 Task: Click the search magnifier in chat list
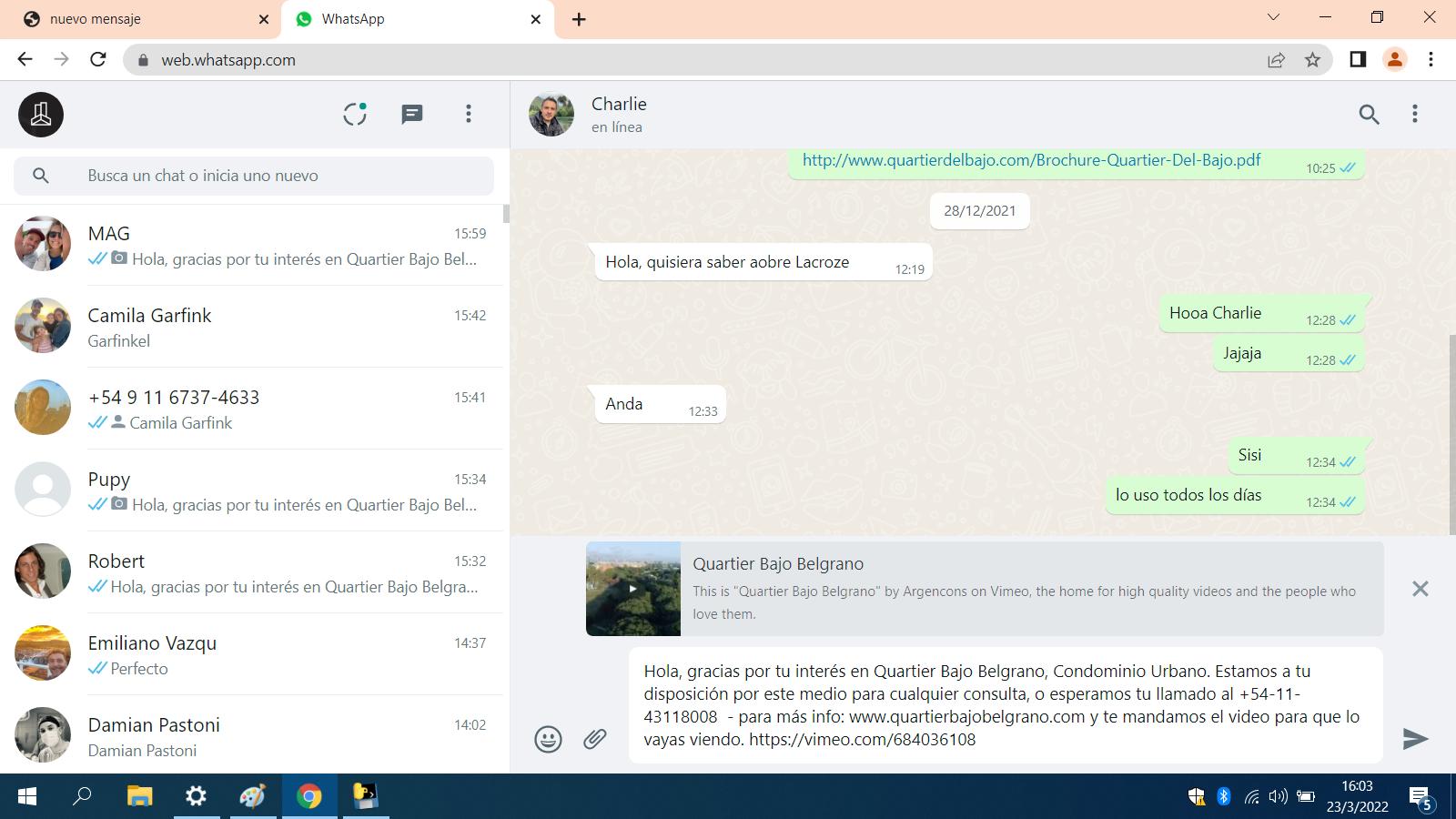coord(40,176)
